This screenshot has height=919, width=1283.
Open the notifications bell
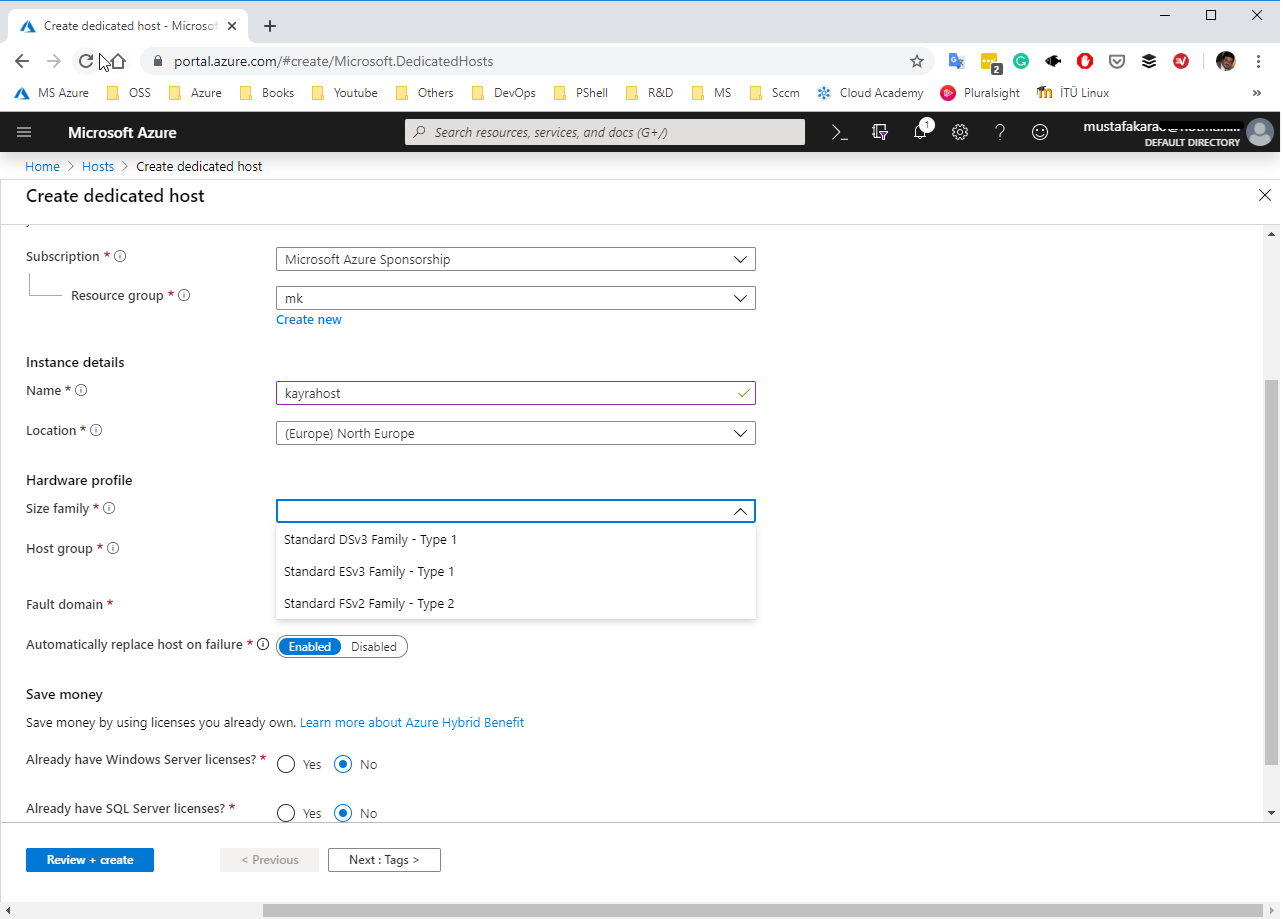(x=920, y=132)
